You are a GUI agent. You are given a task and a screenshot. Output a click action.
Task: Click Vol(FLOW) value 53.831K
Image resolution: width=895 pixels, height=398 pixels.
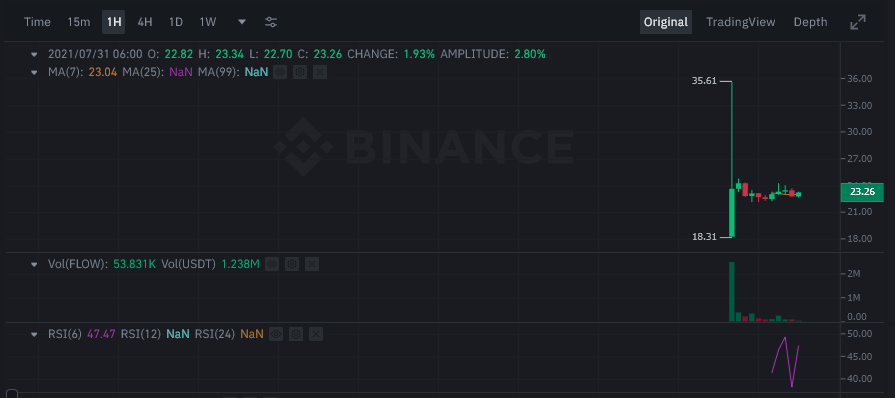135,264
